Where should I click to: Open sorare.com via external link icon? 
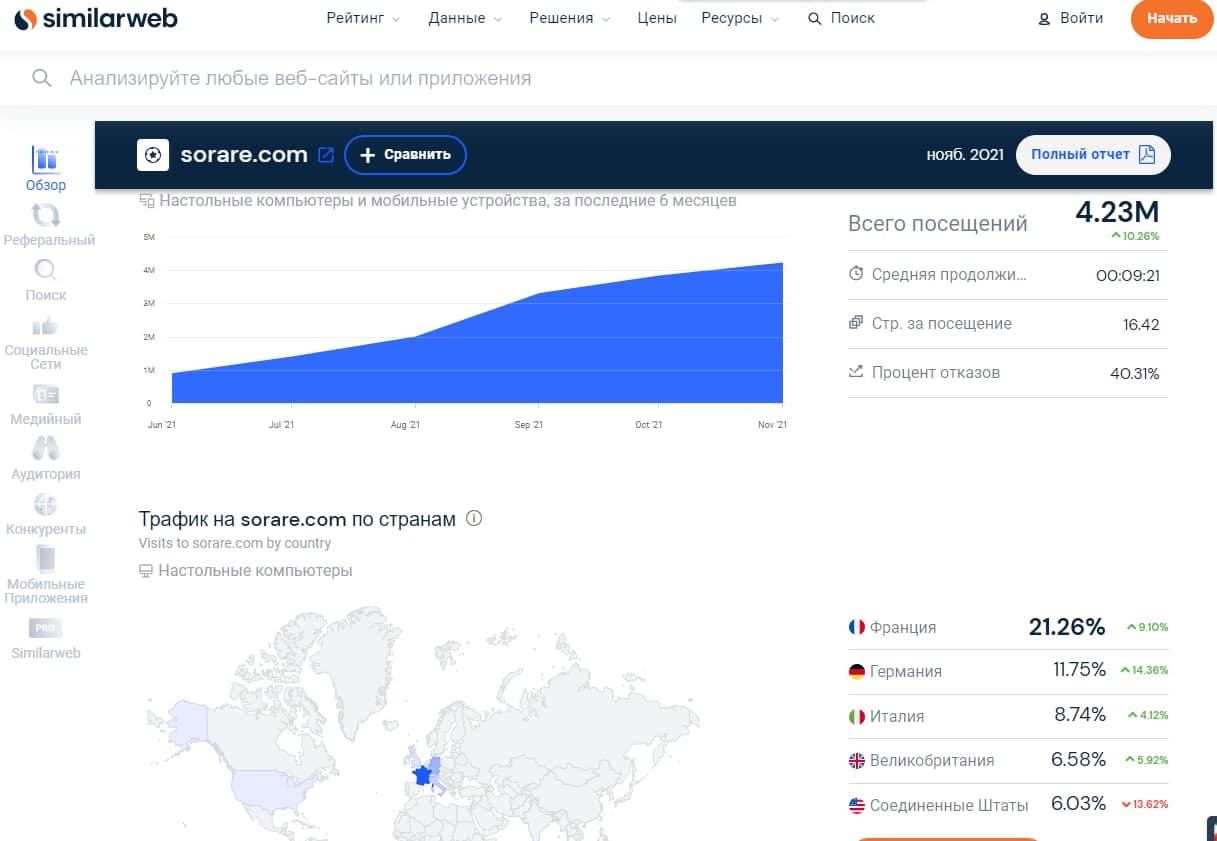click(x=326, y=155)
